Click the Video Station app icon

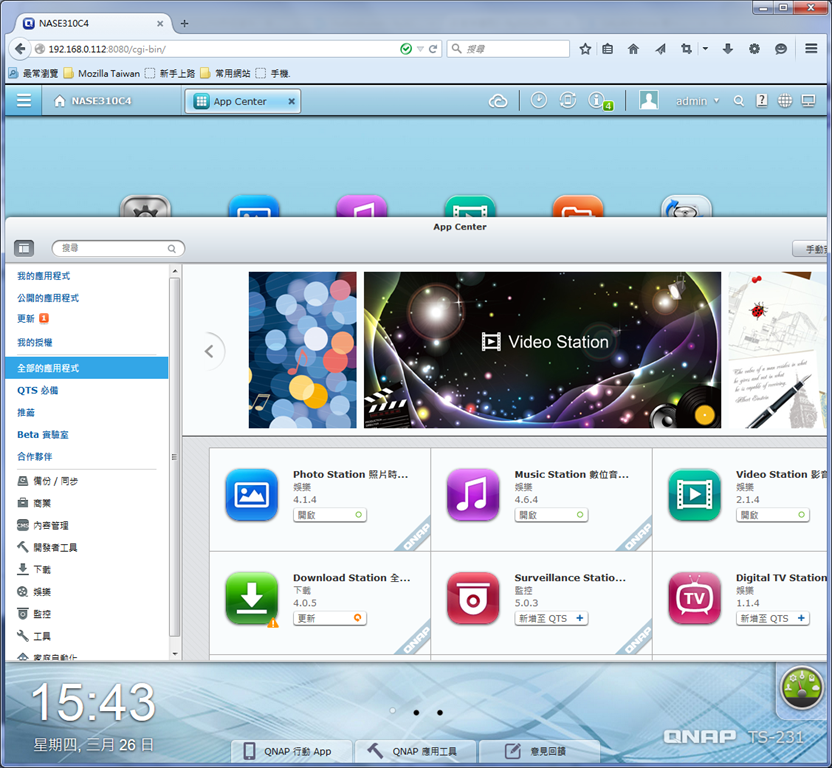pyautogui.click(x=695, y=495)
